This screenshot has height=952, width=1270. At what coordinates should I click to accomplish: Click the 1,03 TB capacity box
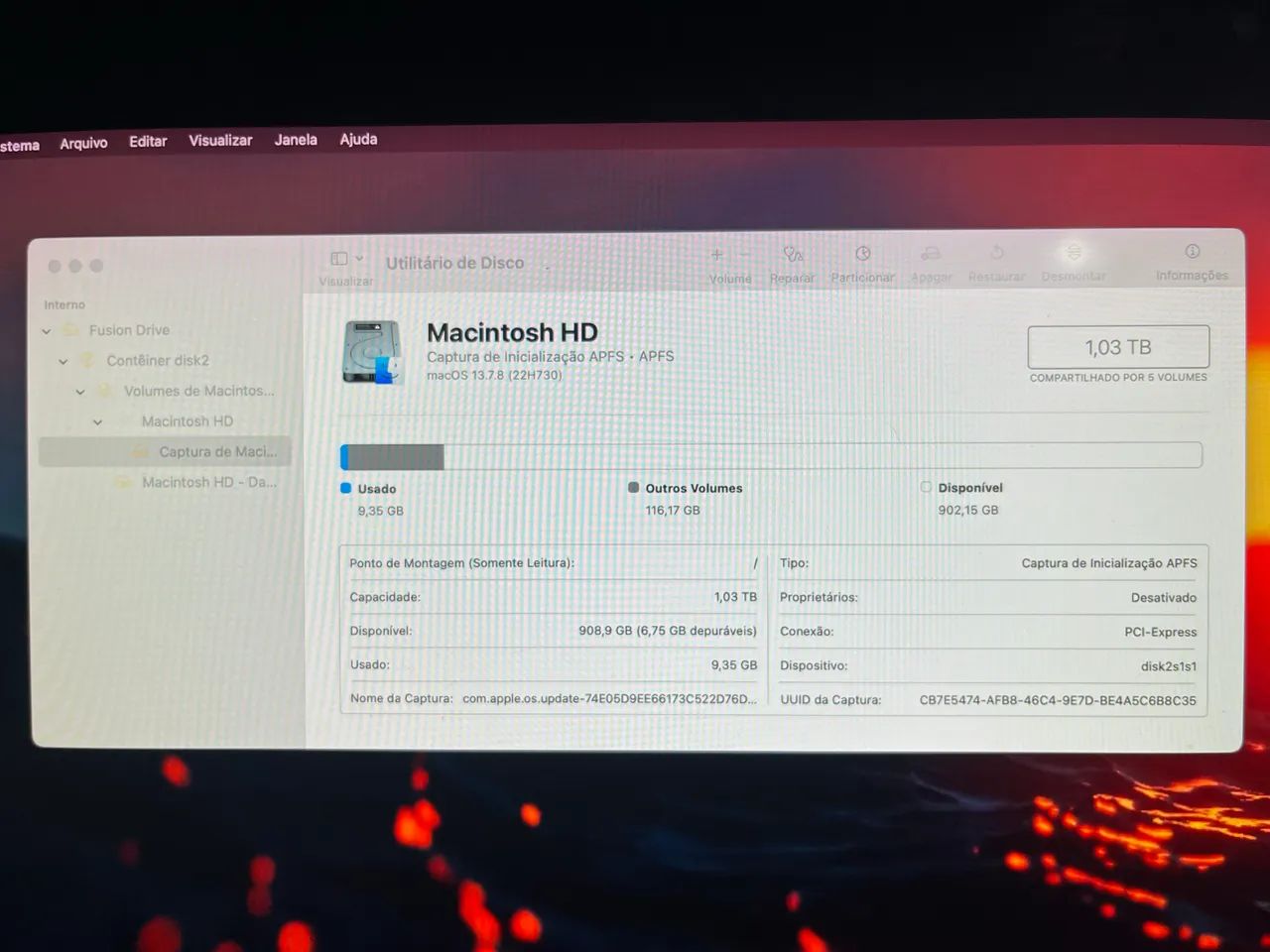1118,347
